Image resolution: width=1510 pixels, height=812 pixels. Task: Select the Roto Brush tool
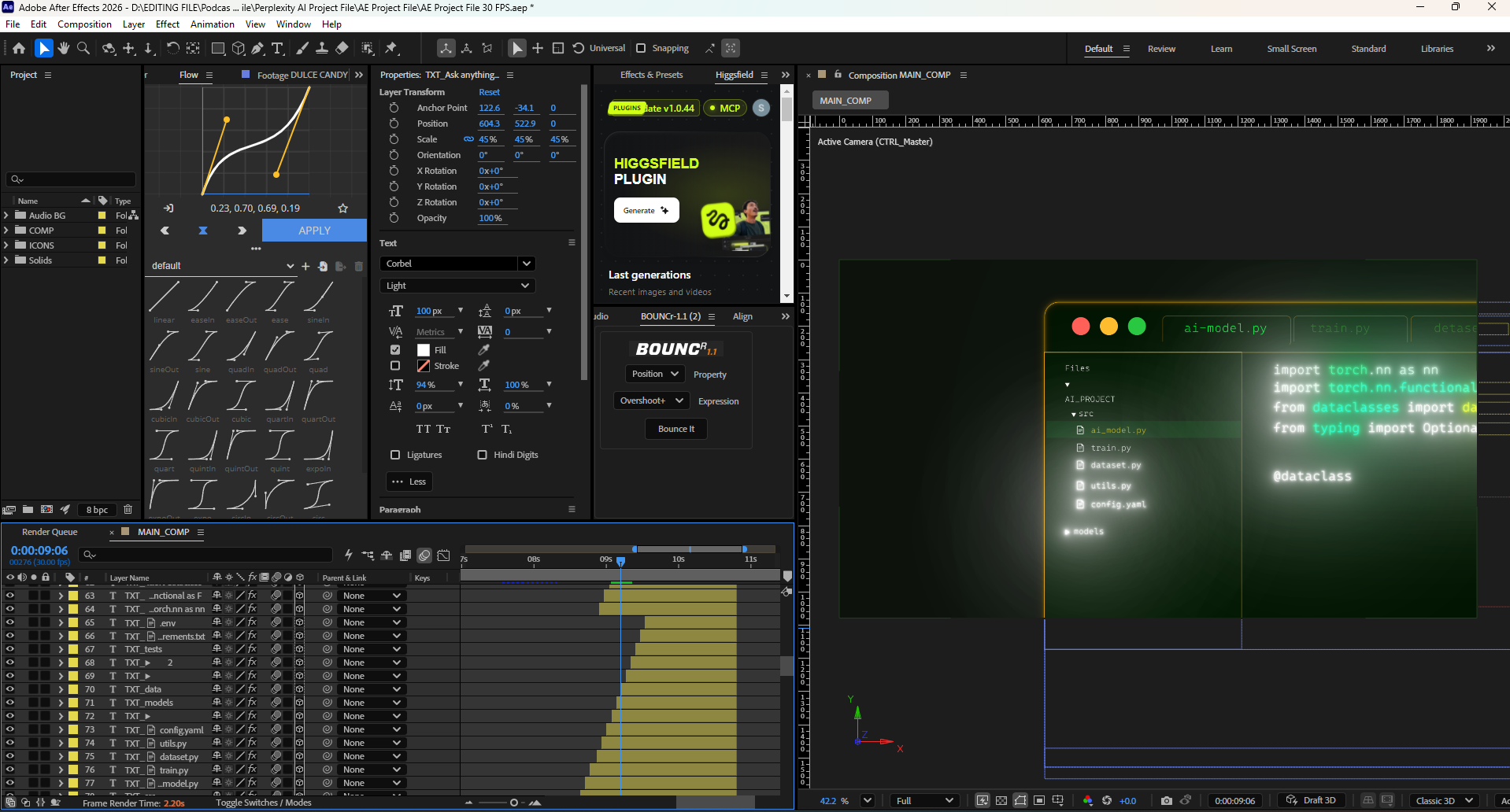tap(367, 49)
